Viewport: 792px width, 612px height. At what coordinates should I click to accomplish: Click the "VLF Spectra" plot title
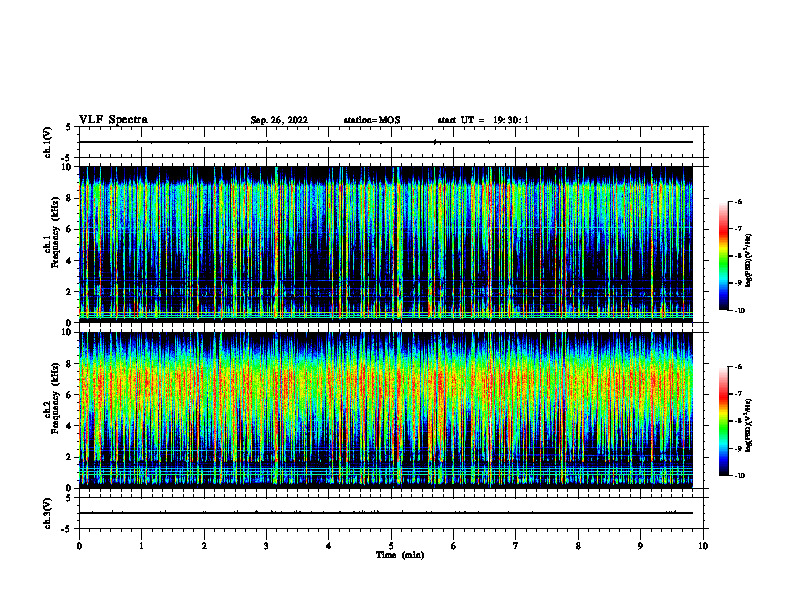(x=113, y=120)
